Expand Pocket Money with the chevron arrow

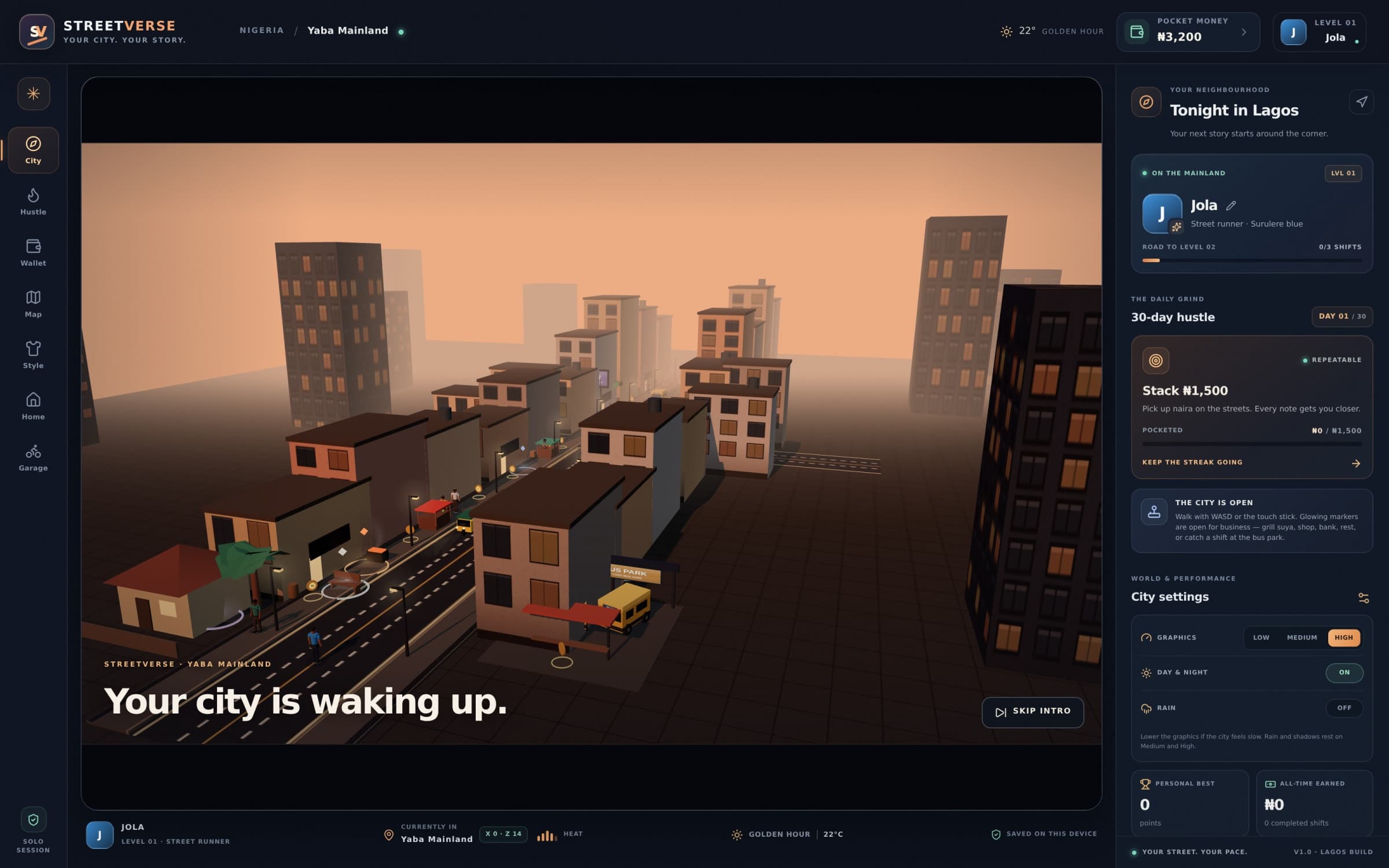1244,32
